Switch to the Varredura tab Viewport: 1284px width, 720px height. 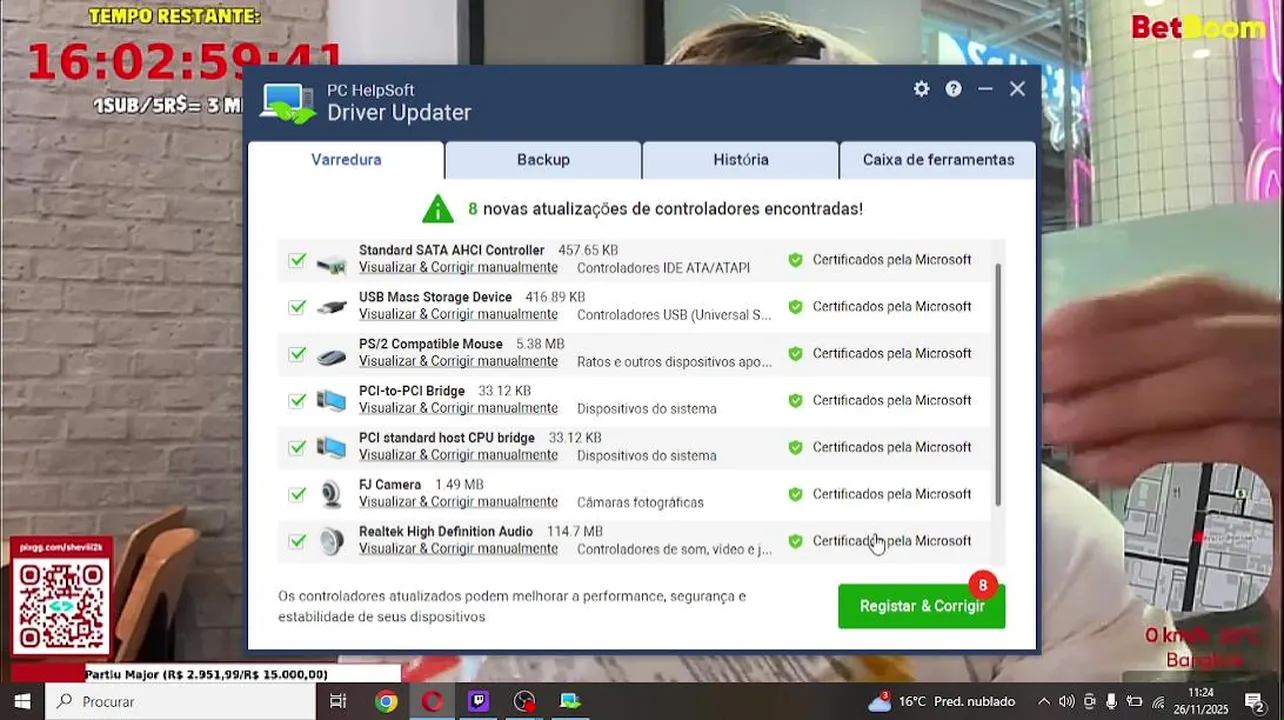[346, 159]
